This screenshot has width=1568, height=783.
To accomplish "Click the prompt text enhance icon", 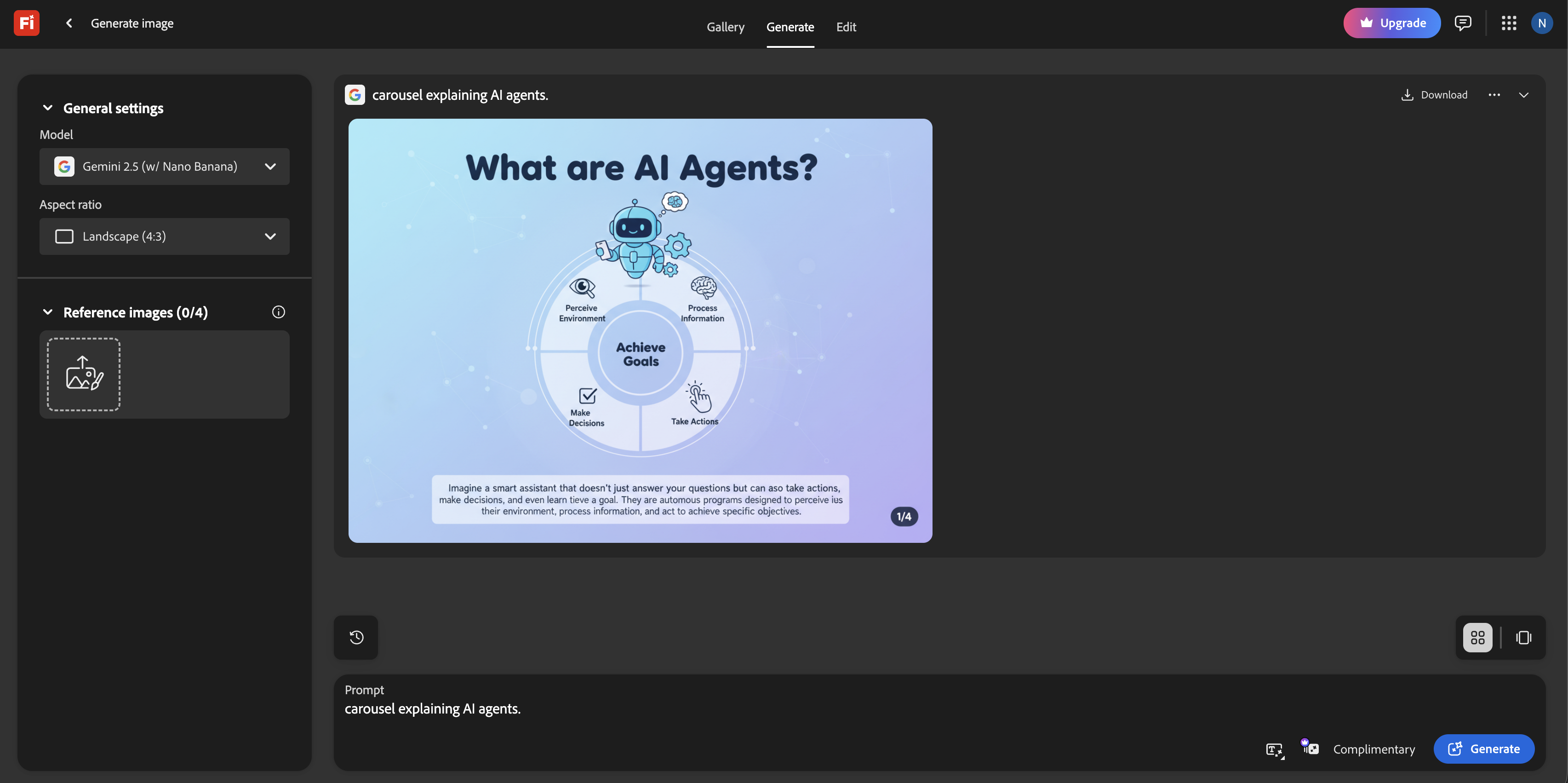I will tap(1275, 749).
